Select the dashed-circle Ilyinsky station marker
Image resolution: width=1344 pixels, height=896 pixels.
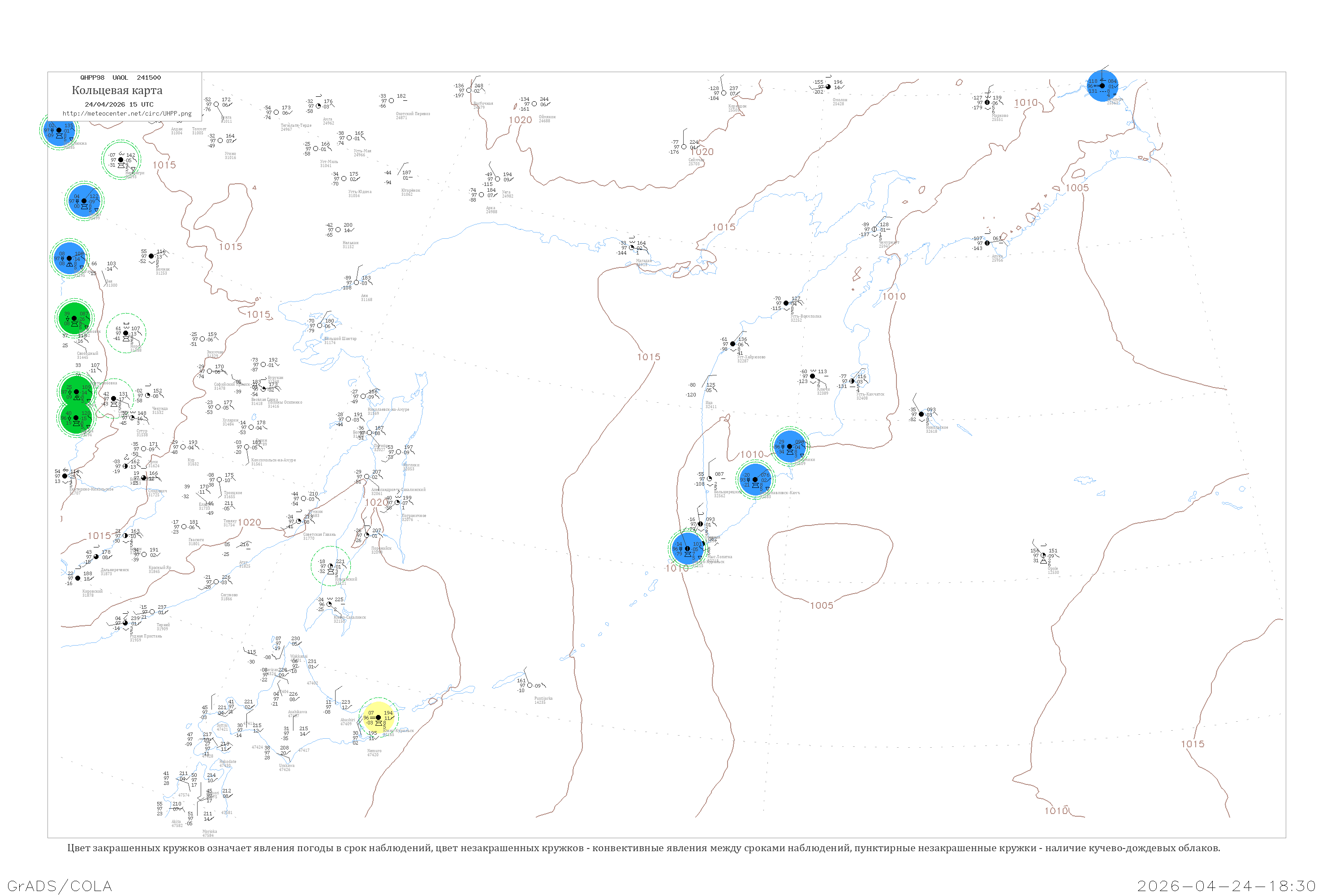coord(330,566)
